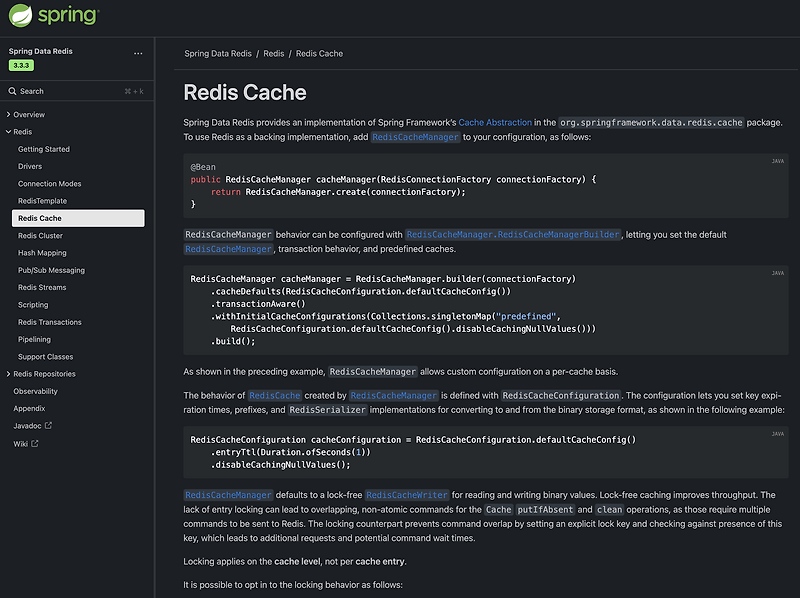Viewport: 800px width, 598px height.
Task: Collapse the Redis section chevron
Action: 8,132
